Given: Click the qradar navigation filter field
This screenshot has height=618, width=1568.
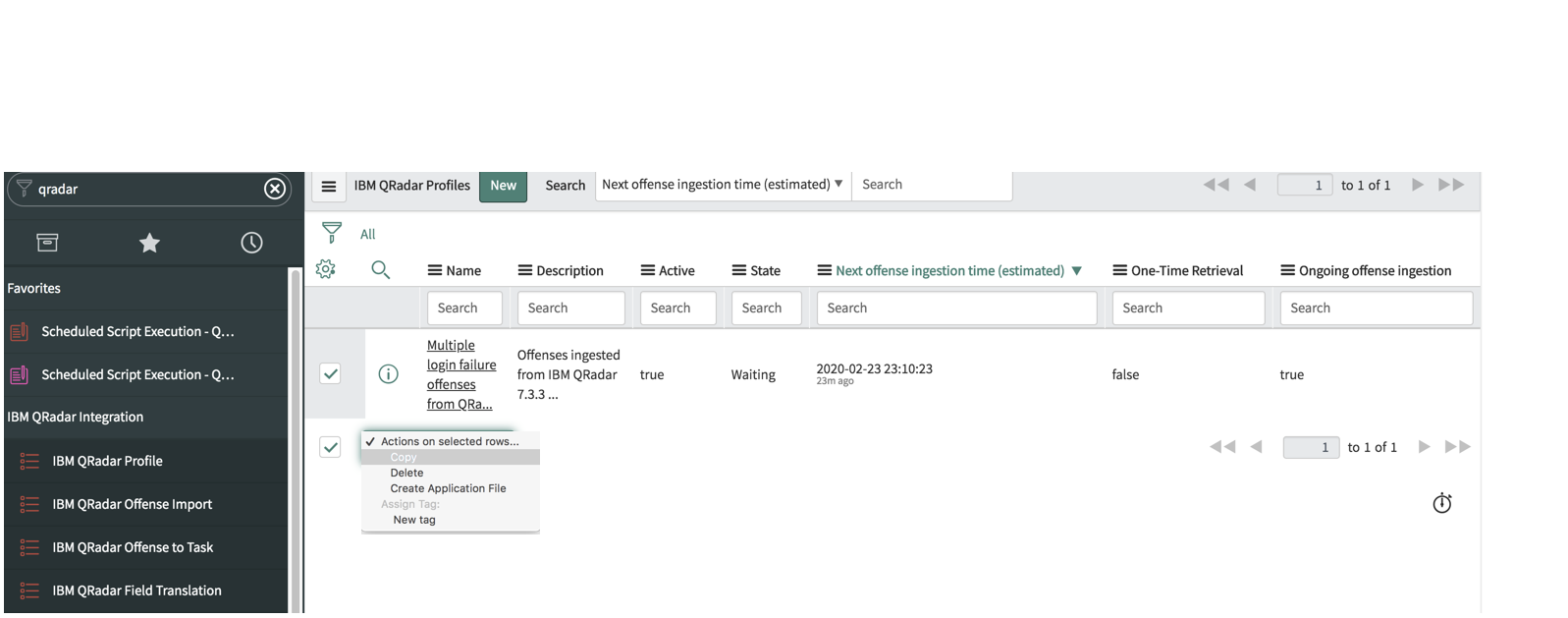Looking at the screenshot, I should [x=147, y=189].
